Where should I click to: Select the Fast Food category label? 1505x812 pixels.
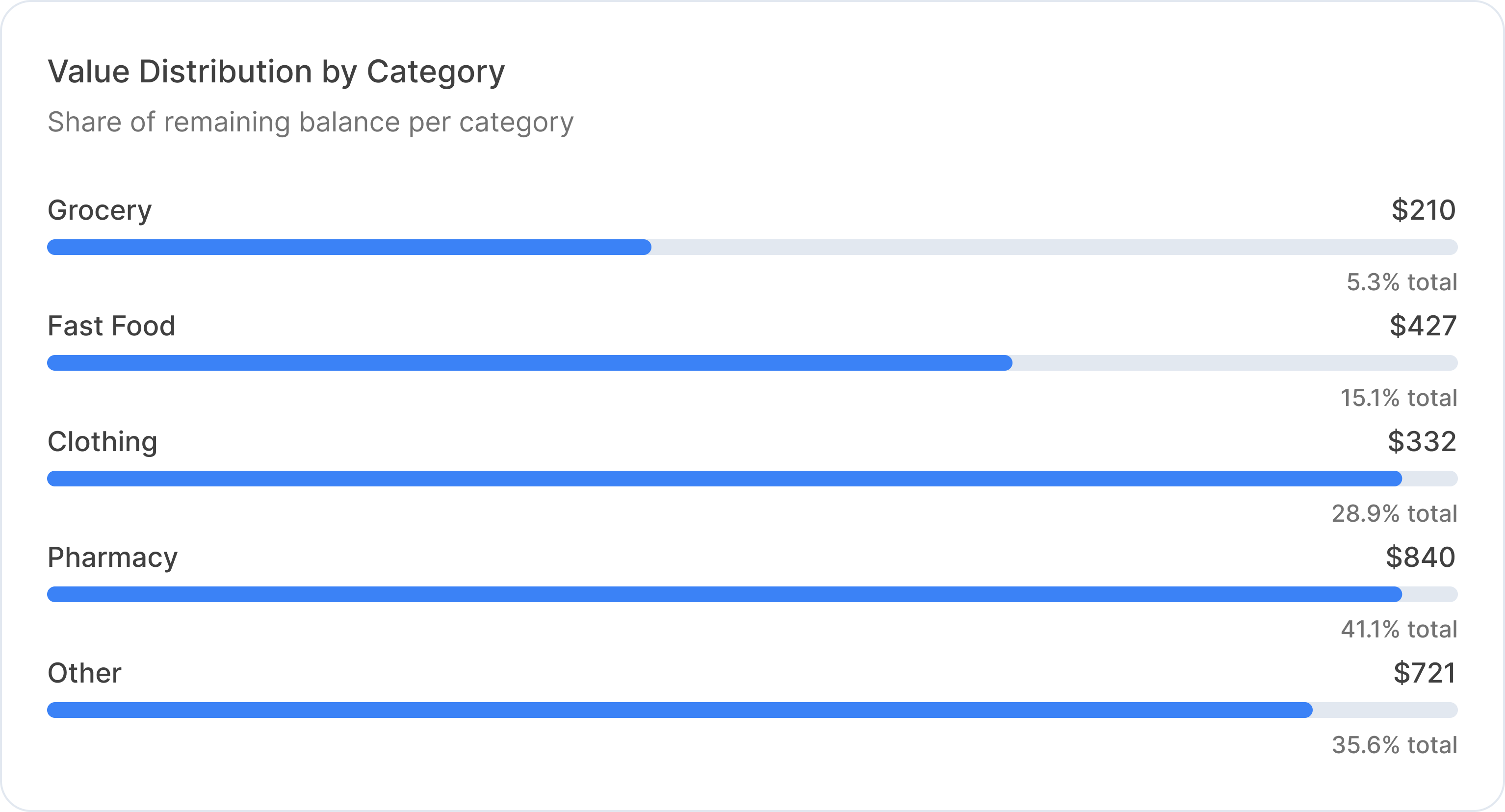[111, 326]
